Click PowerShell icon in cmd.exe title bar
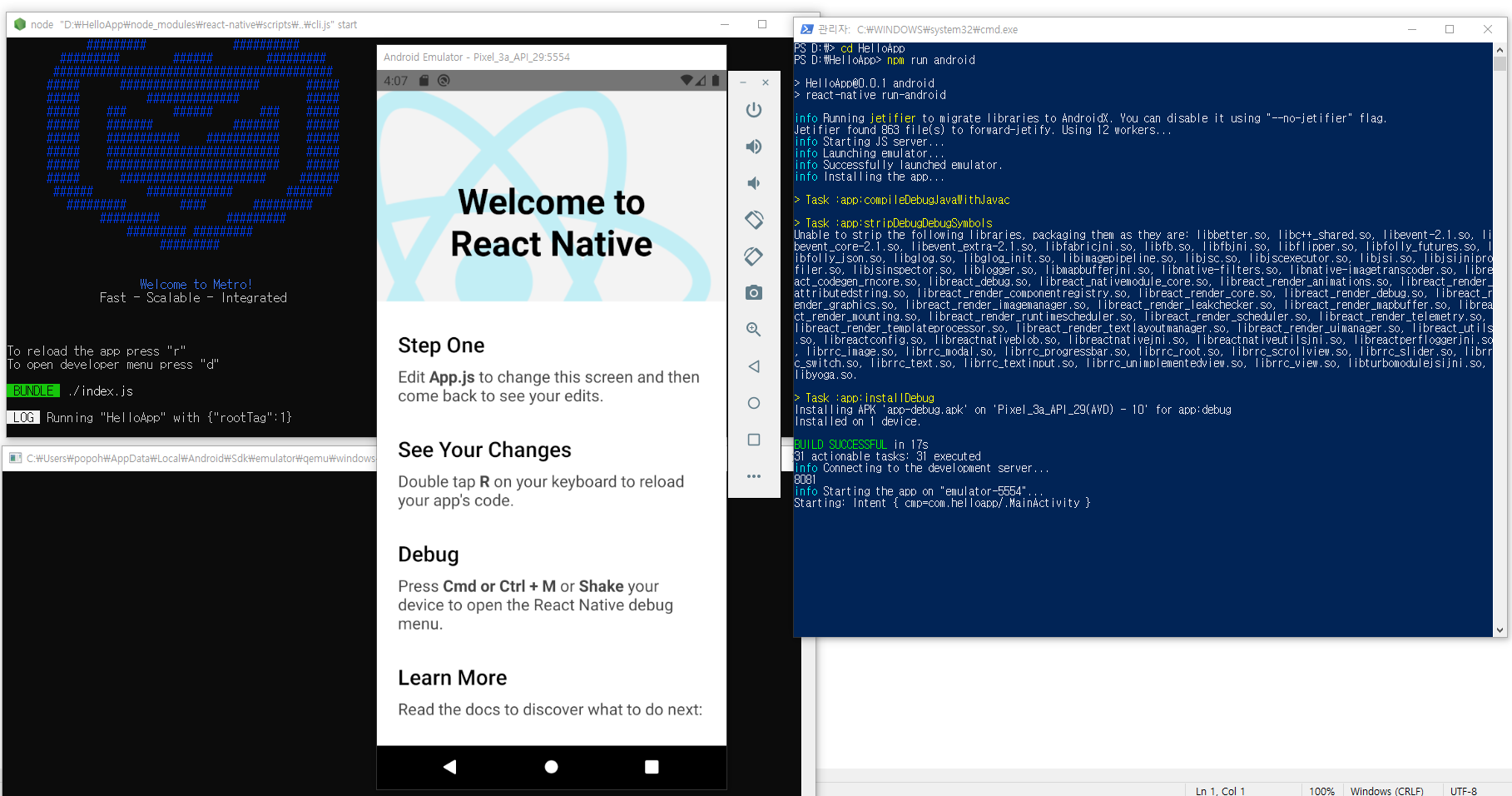The width and height of the screenshot is (1512, 796). [806, 29]
